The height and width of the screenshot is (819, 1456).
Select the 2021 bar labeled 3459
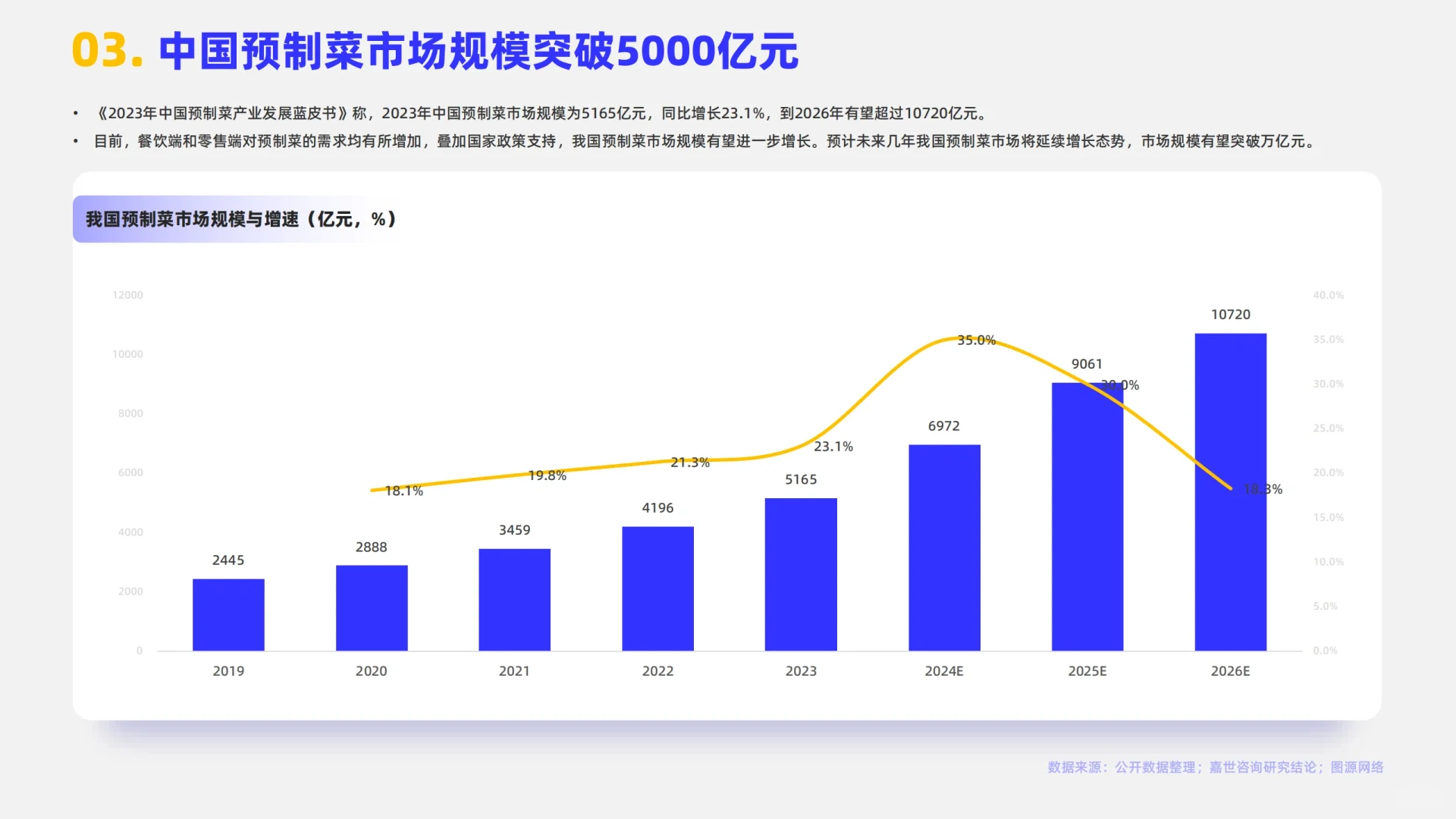514,600
